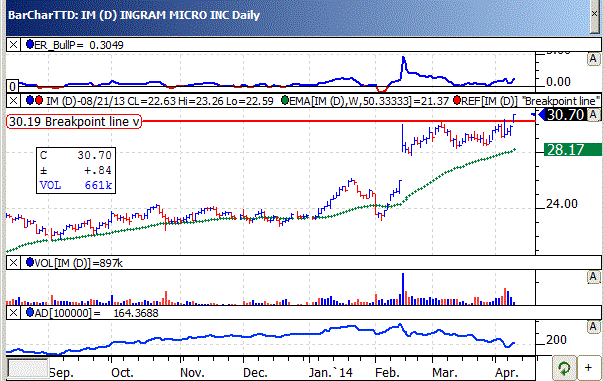Click the Jan.`14 date axis label
Image resolution: width=604 pixels, height=381 pixels.
pos(331,373)
